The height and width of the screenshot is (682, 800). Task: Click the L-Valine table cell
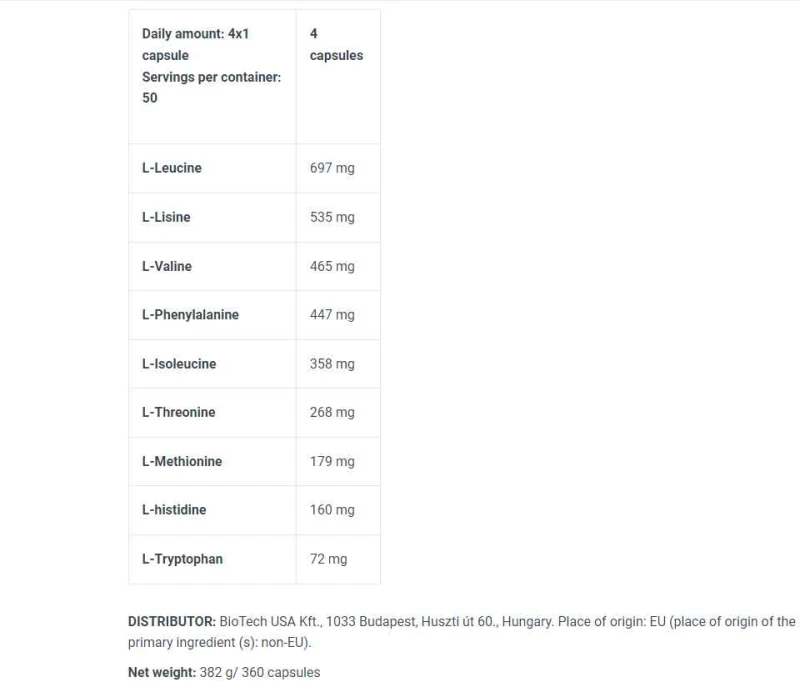click(167, 266)
